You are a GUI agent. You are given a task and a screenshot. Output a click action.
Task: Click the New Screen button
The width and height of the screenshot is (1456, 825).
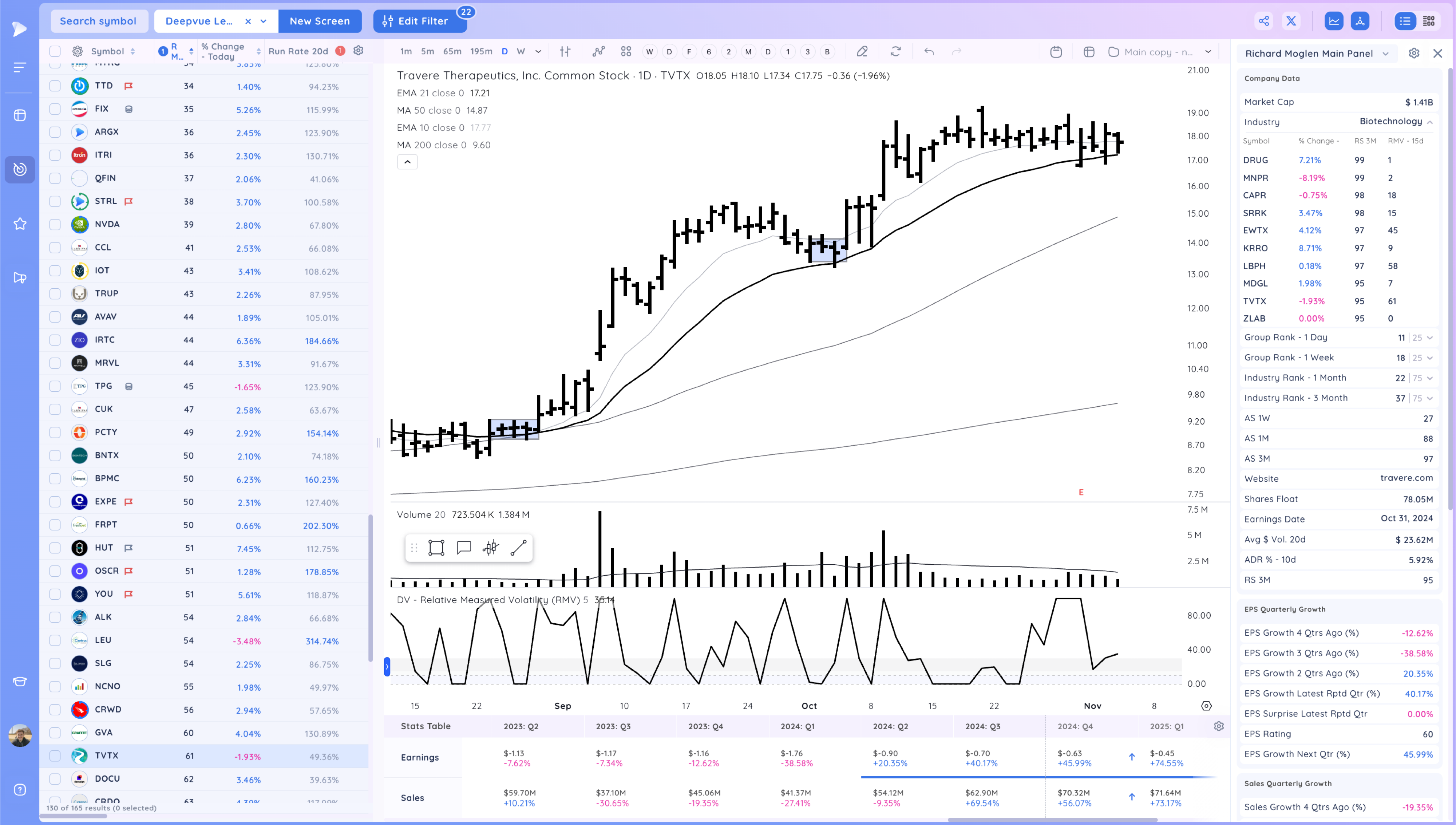pos(319,21)
